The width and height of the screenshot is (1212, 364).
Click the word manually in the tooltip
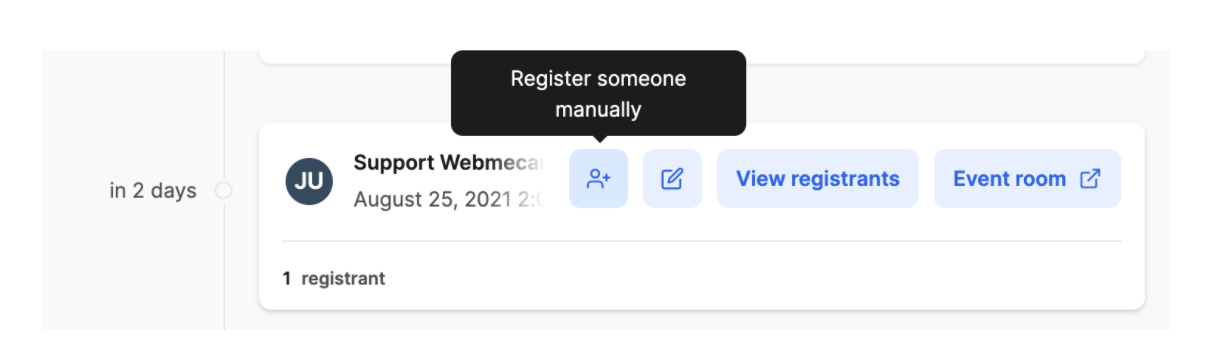pyautogui.click(x=598, y=109)
